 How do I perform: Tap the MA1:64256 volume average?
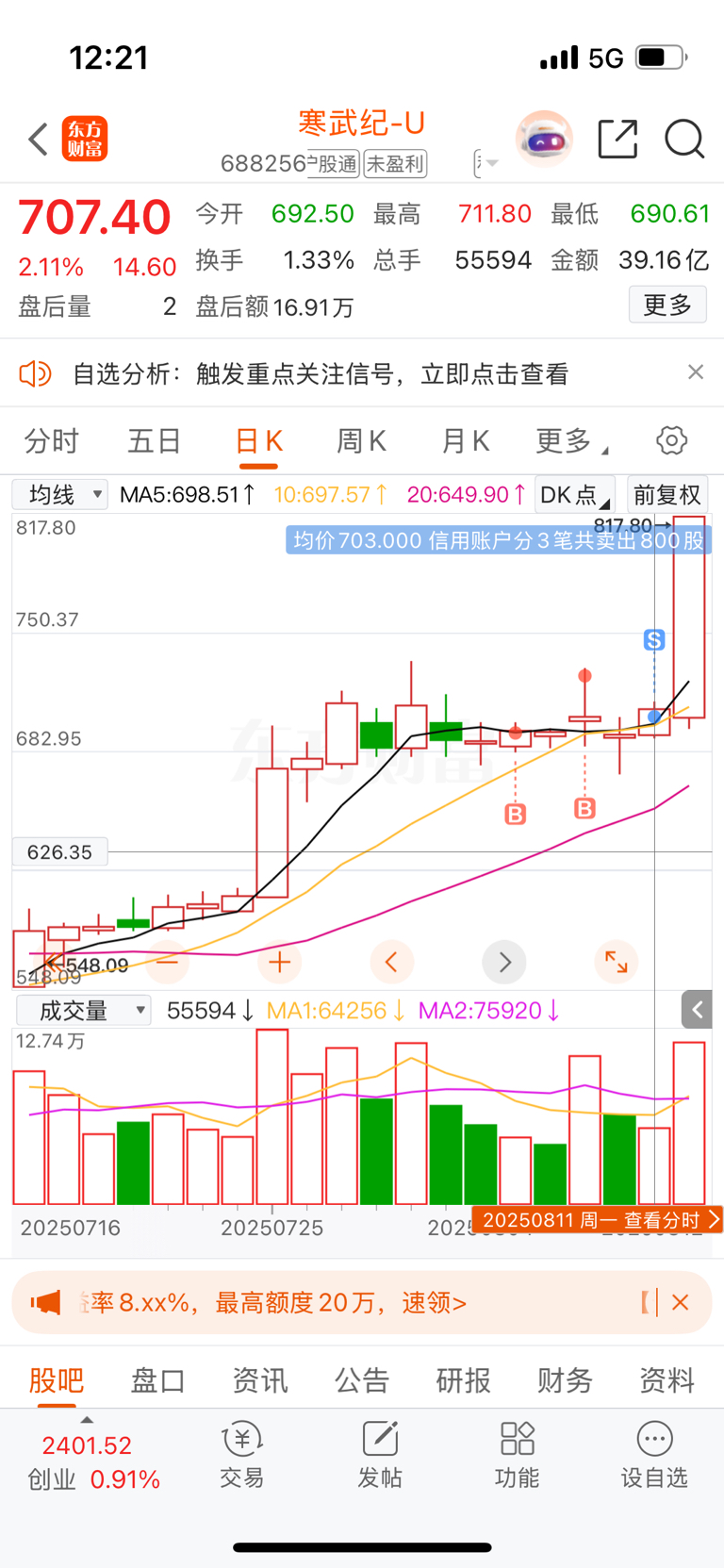336,1010
